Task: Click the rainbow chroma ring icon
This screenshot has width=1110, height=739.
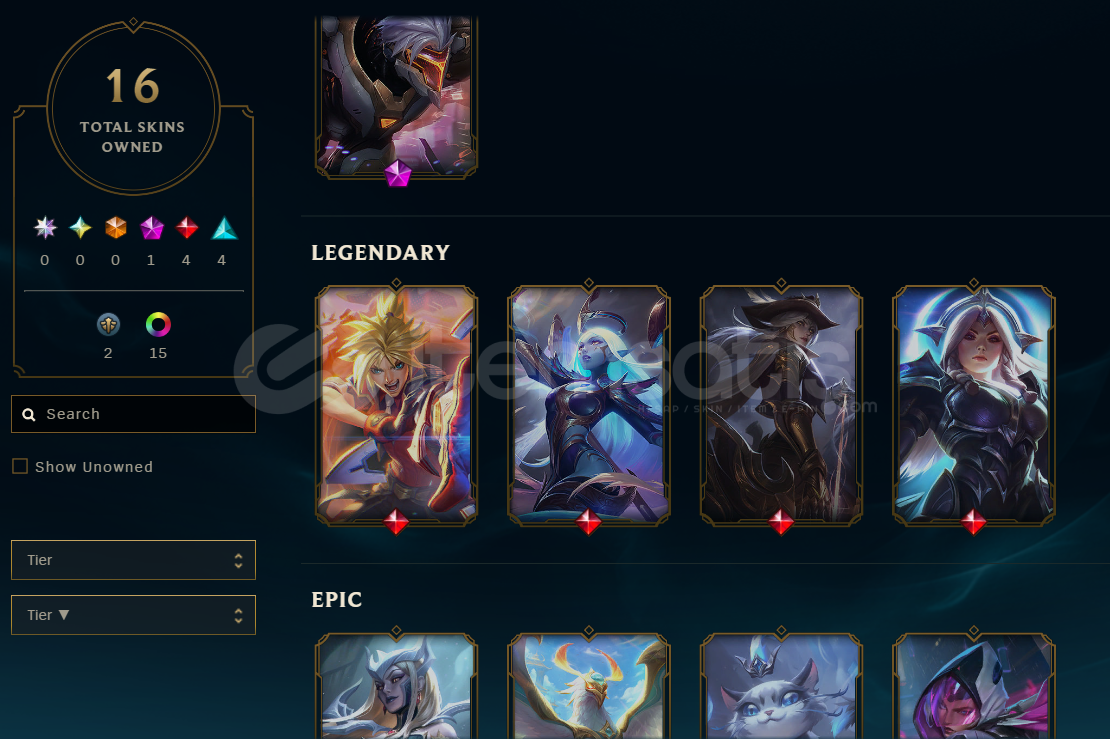Action: tap(158, 325)
